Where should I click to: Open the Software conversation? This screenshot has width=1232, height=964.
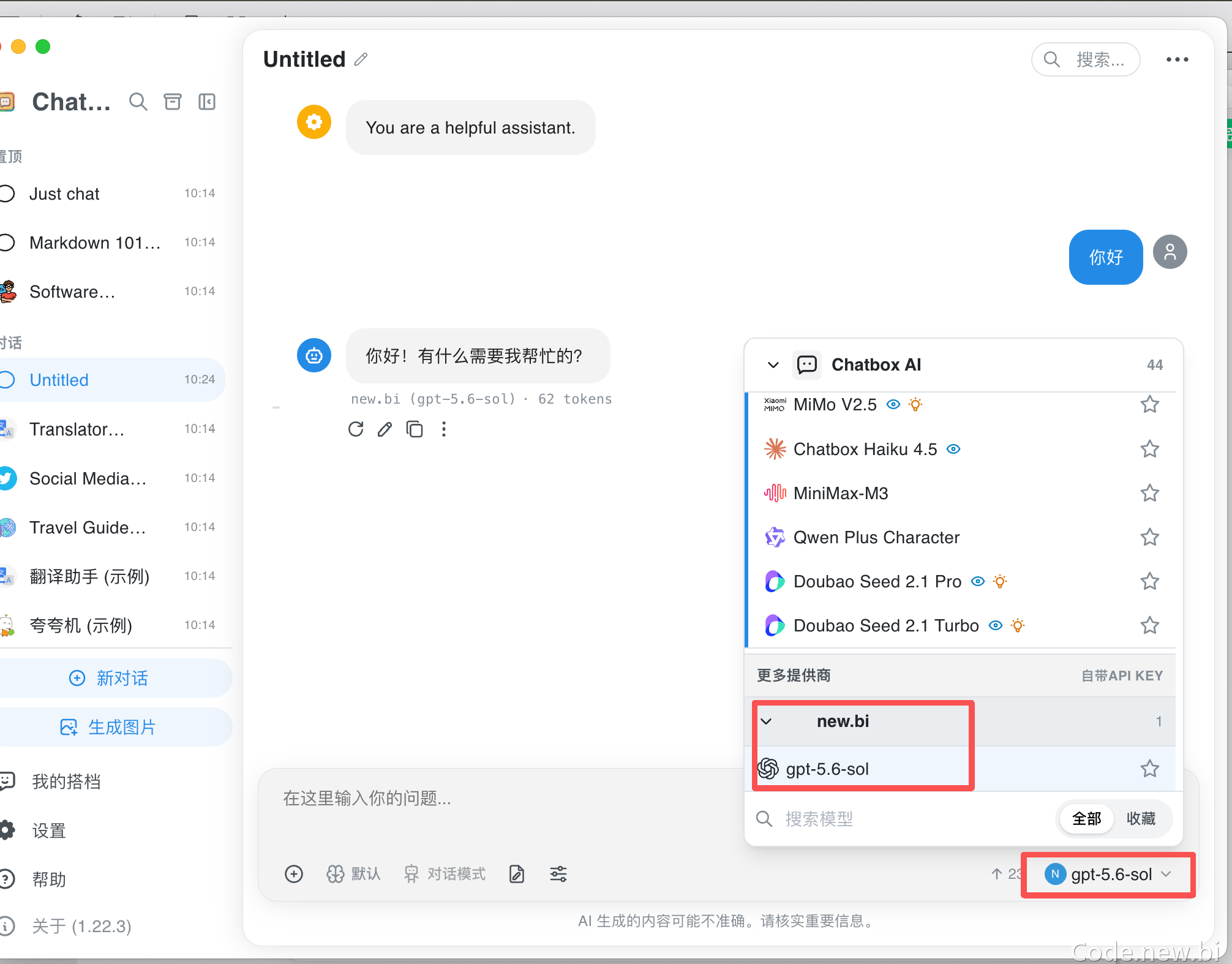coord(111,292)
